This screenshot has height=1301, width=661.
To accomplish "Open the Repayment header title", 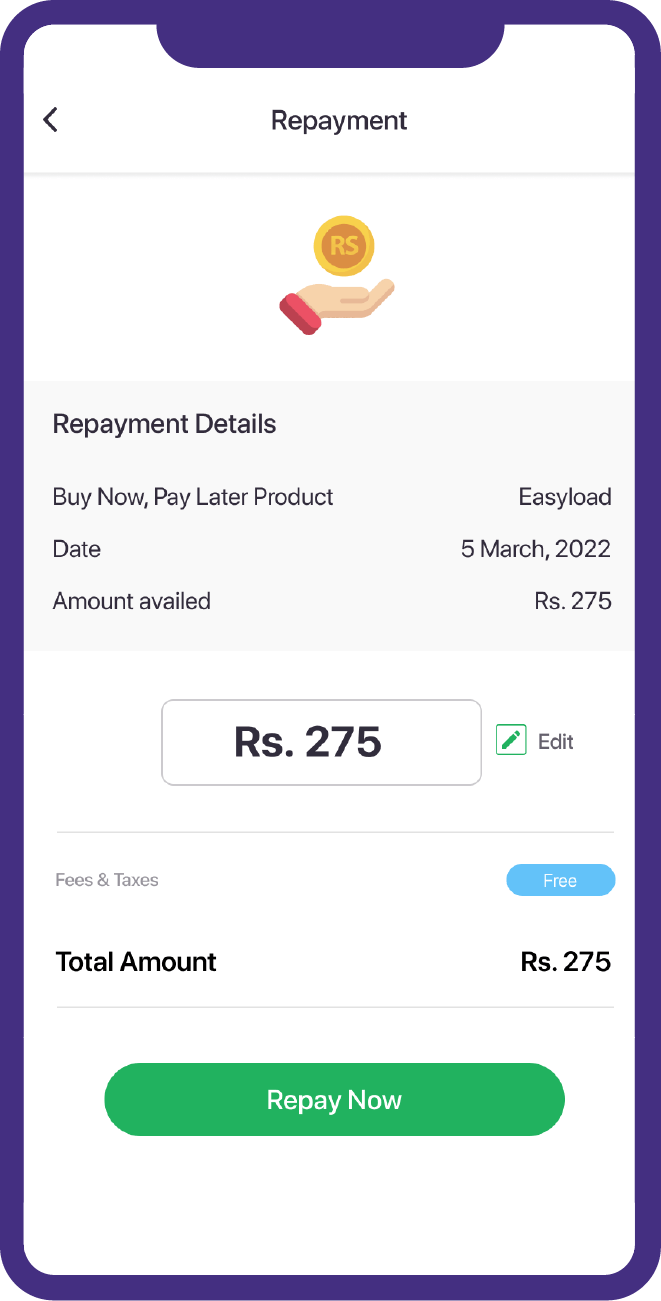I will 338,120.
